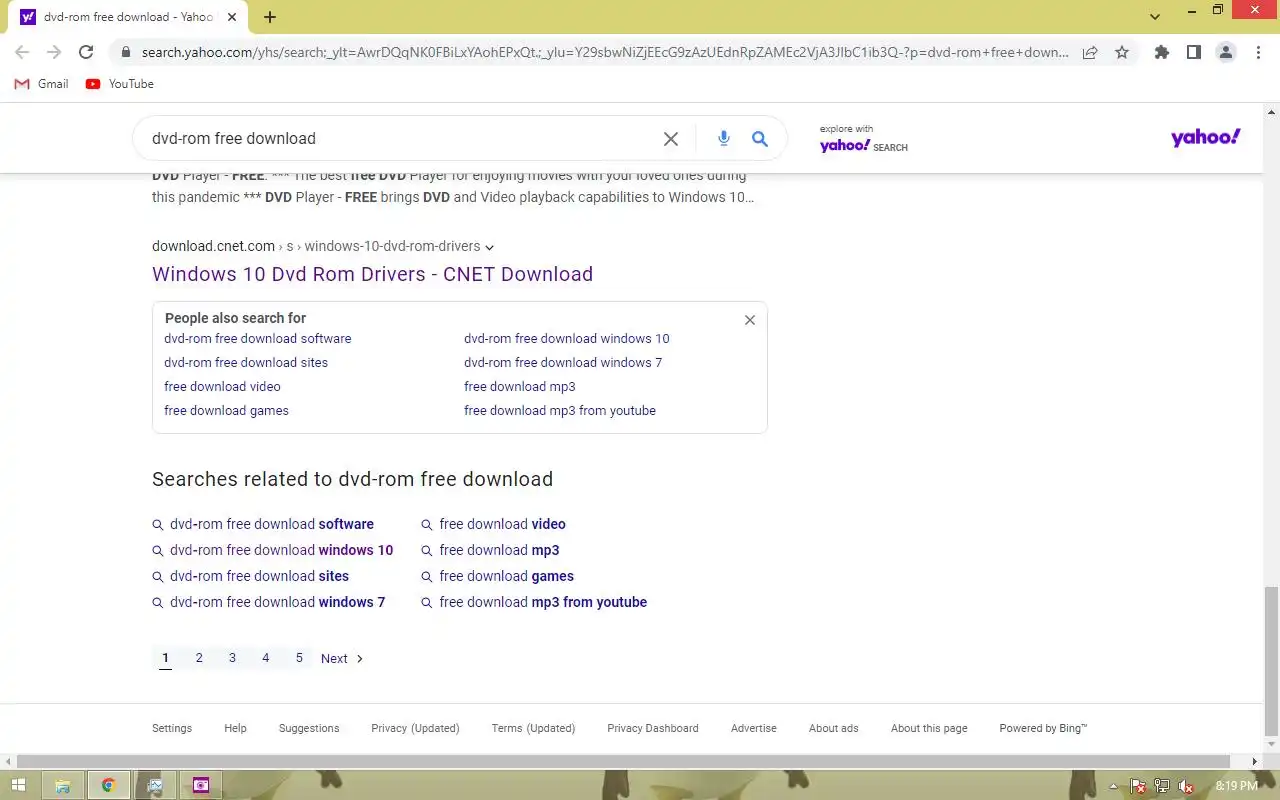
Task: Select free download mp3 from youtube in People also search
Action: click(560, 411)
